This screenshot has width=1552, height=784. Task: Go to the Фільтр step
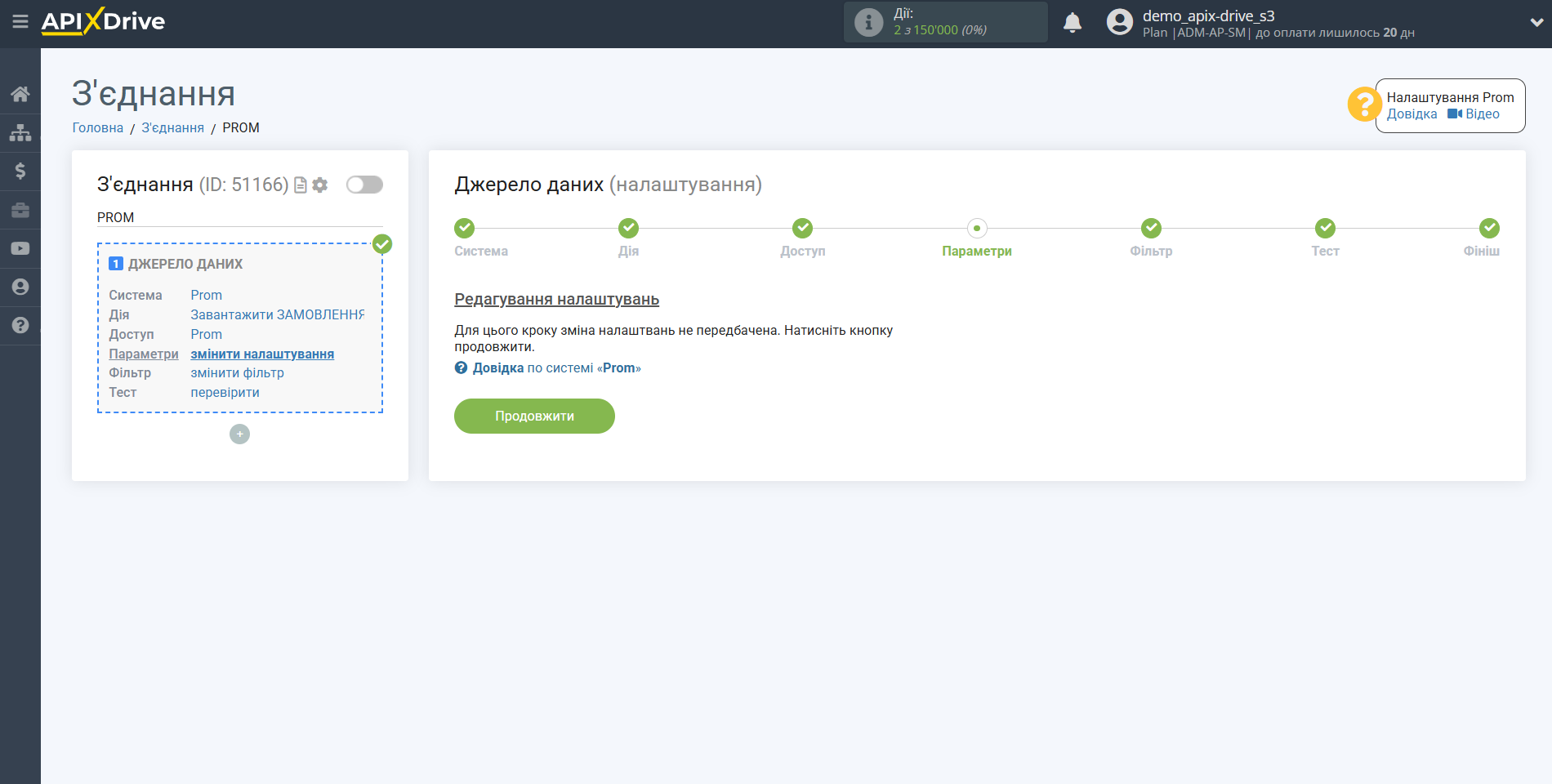tap(1151, 228)
